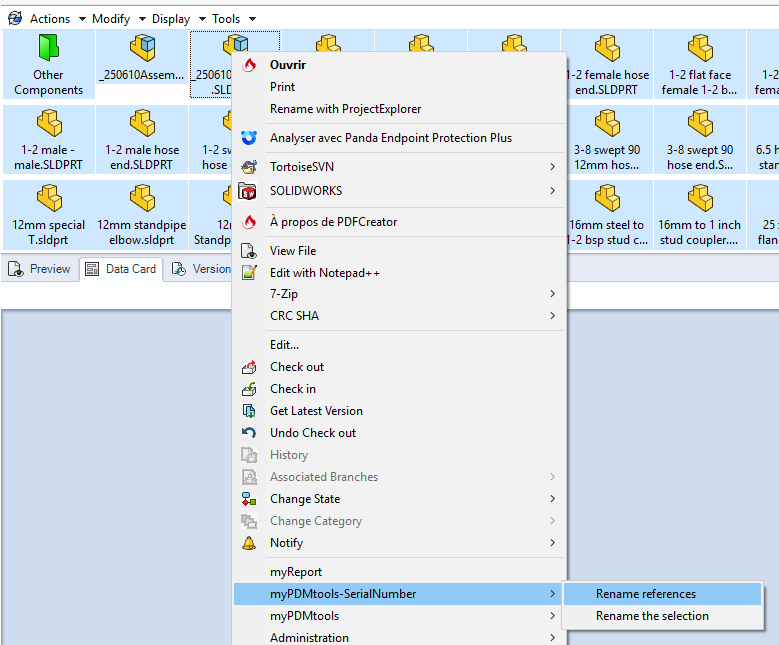Click the Notify bell icon

click(249, 543)
